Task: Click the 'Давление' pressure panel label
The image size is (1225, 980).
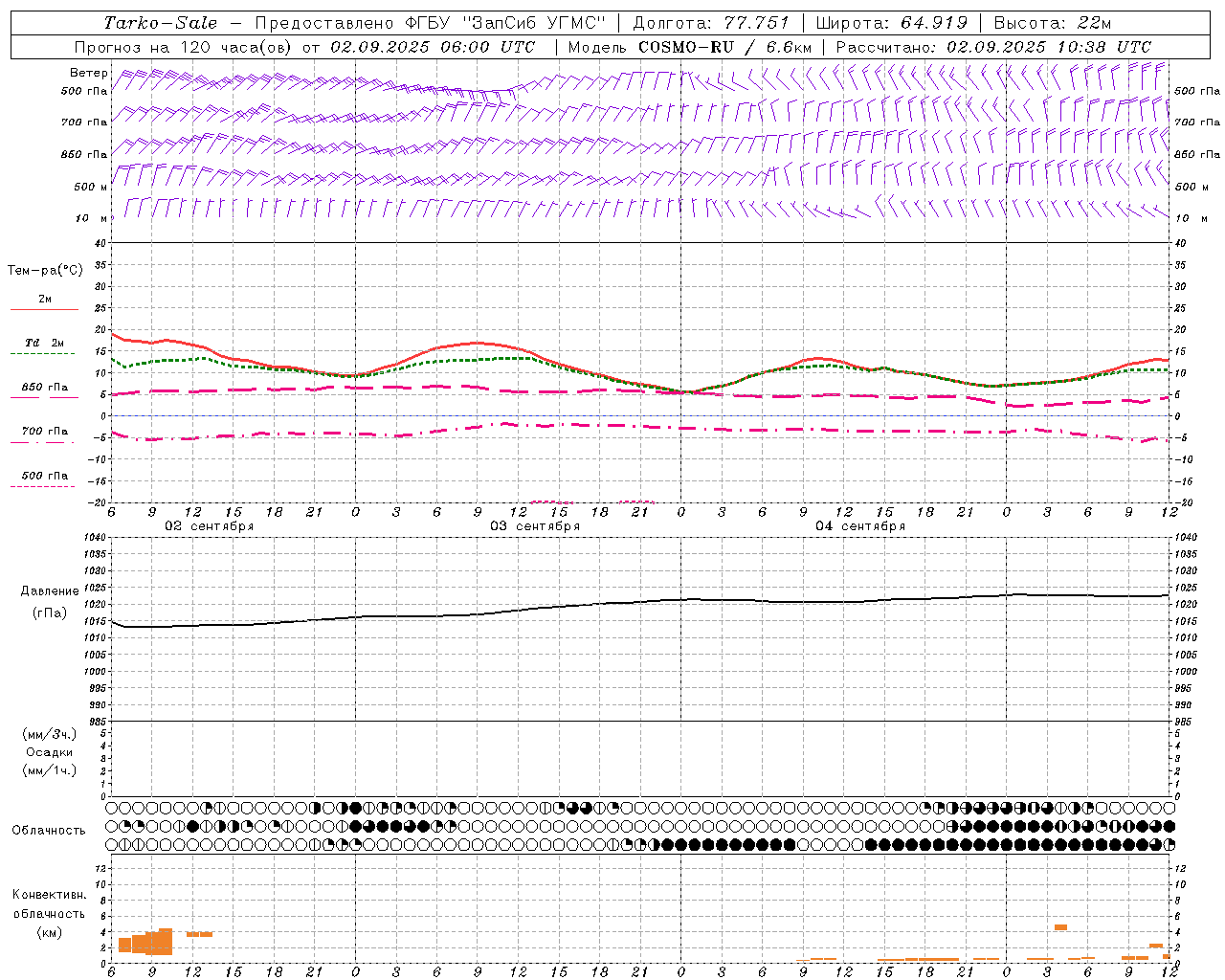Action: click(x=50, y=591)
